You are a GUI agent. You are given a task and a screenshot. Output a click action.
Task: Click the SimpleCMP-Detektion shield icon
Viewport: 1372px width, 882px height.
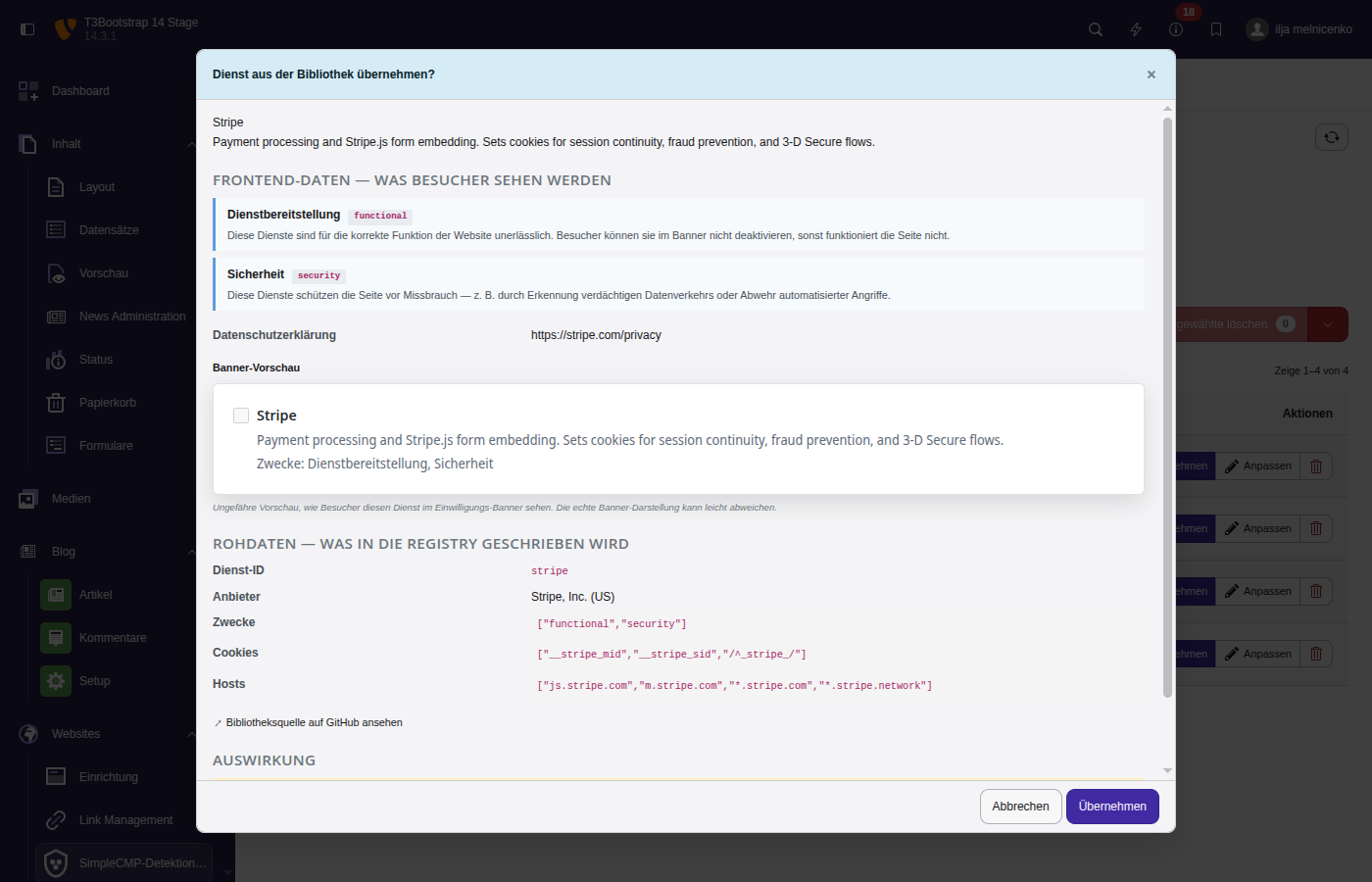click(56, 863)
